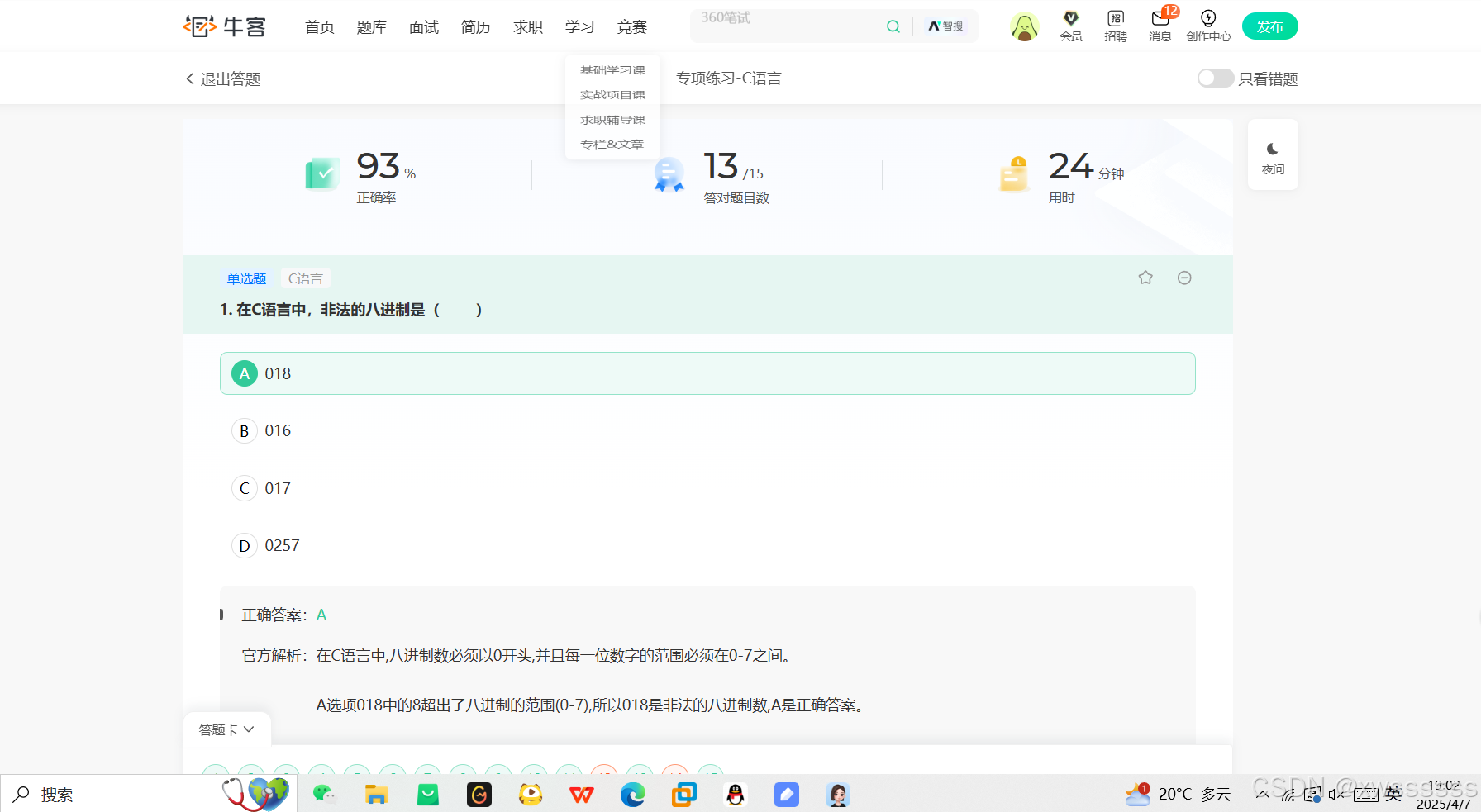This screenshot has height=812, width=1481.
Task: Open the user avatar profile
Action: pos(1024,27)
